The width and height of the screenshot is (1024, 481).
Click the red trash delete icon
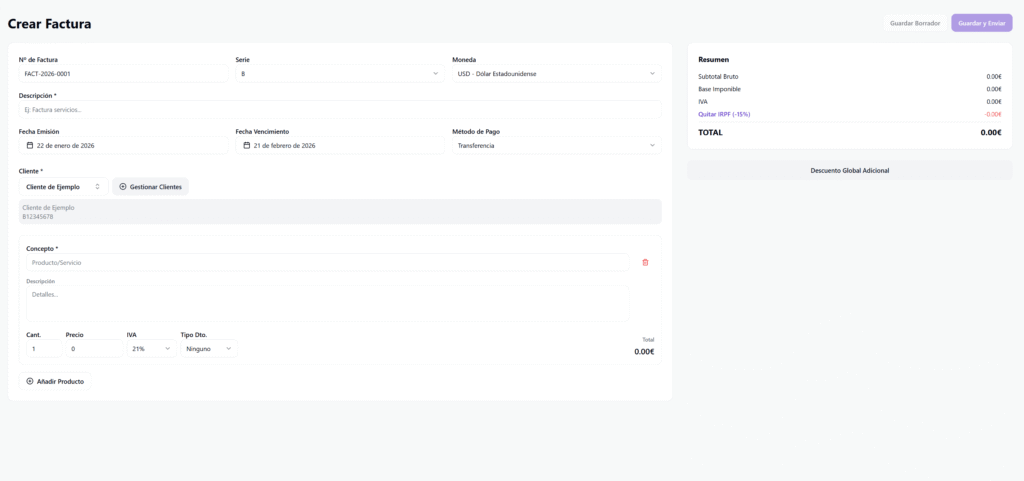point(645,262)
